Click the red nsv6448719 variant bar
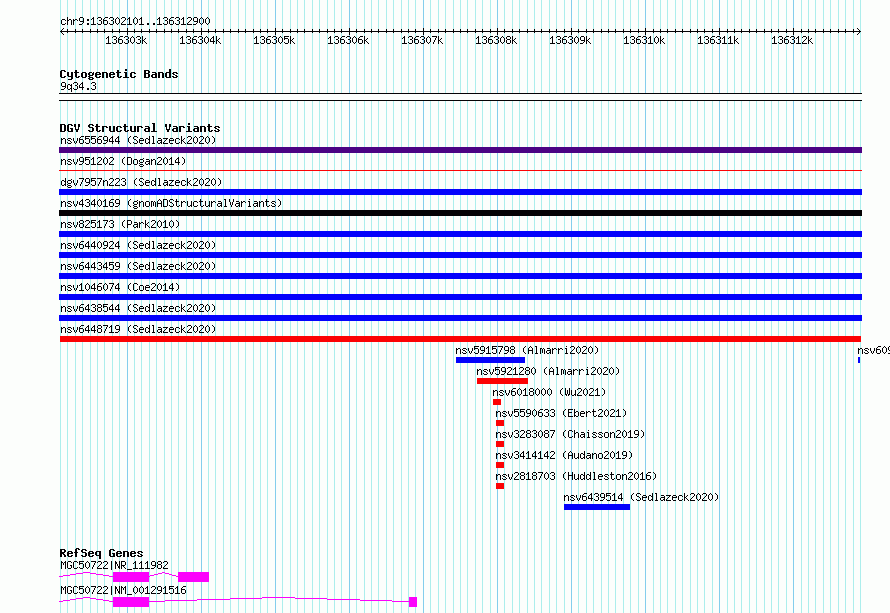The height and width of the screenshot is (613, 890). coord(460,339)
